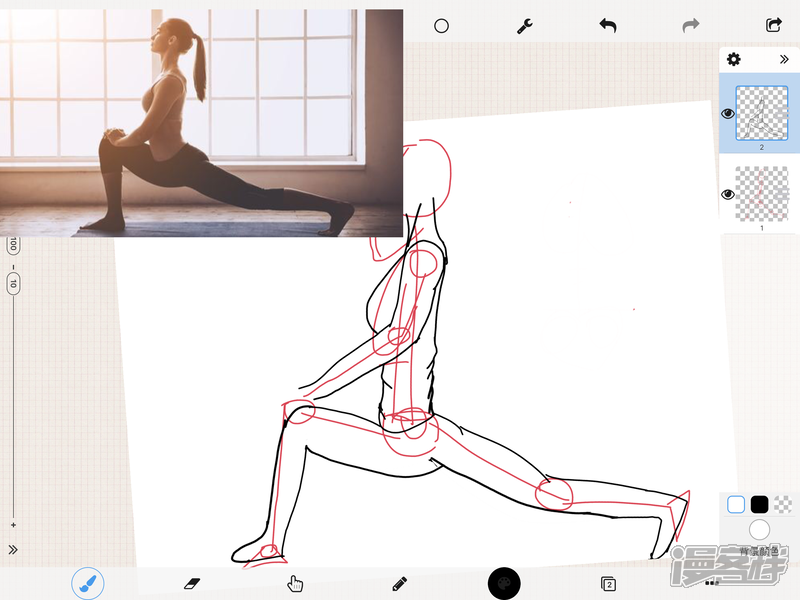Viewport: 800px width, 600px height.
Task: Open the wrench tools menu
Action: click(x=524, y=26)
